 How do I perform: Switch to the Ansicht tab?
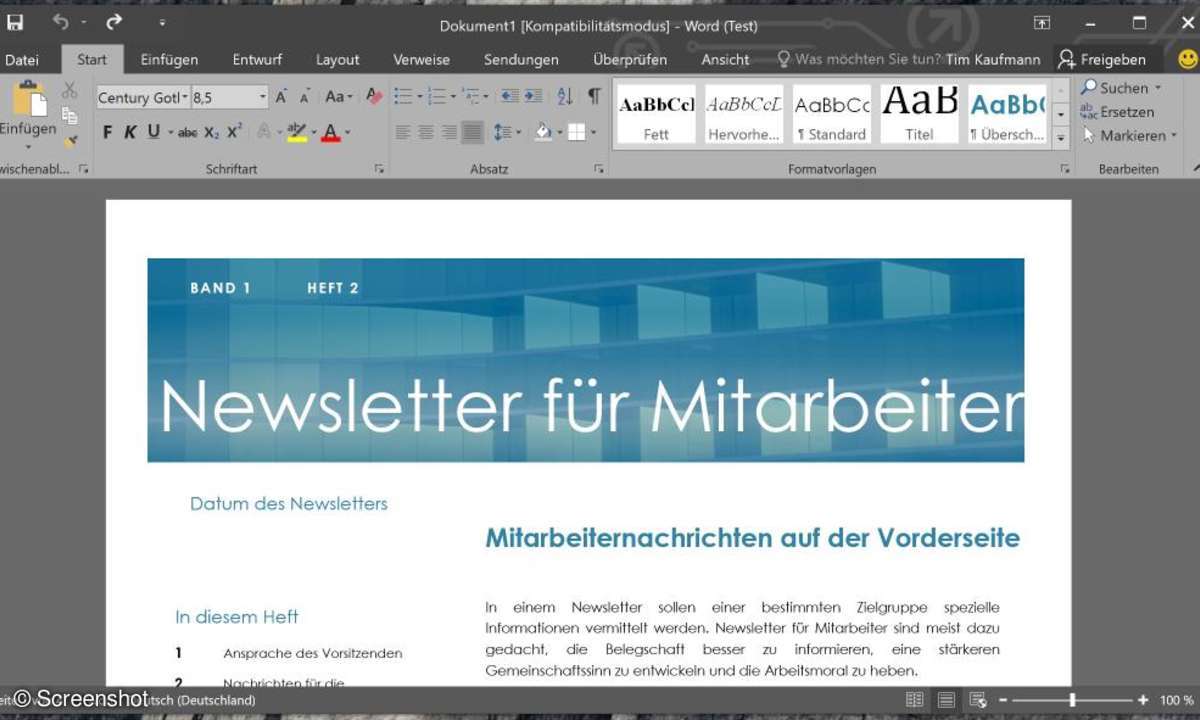(x=725, y=60)
